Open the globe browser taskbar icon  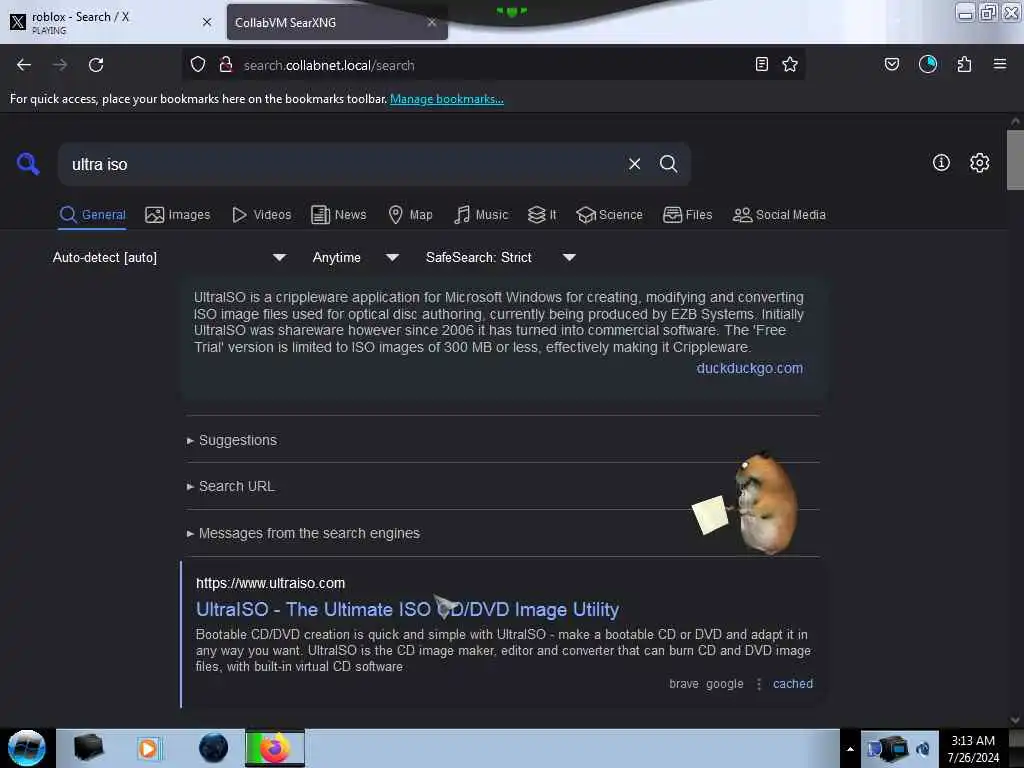pos(213,748)
